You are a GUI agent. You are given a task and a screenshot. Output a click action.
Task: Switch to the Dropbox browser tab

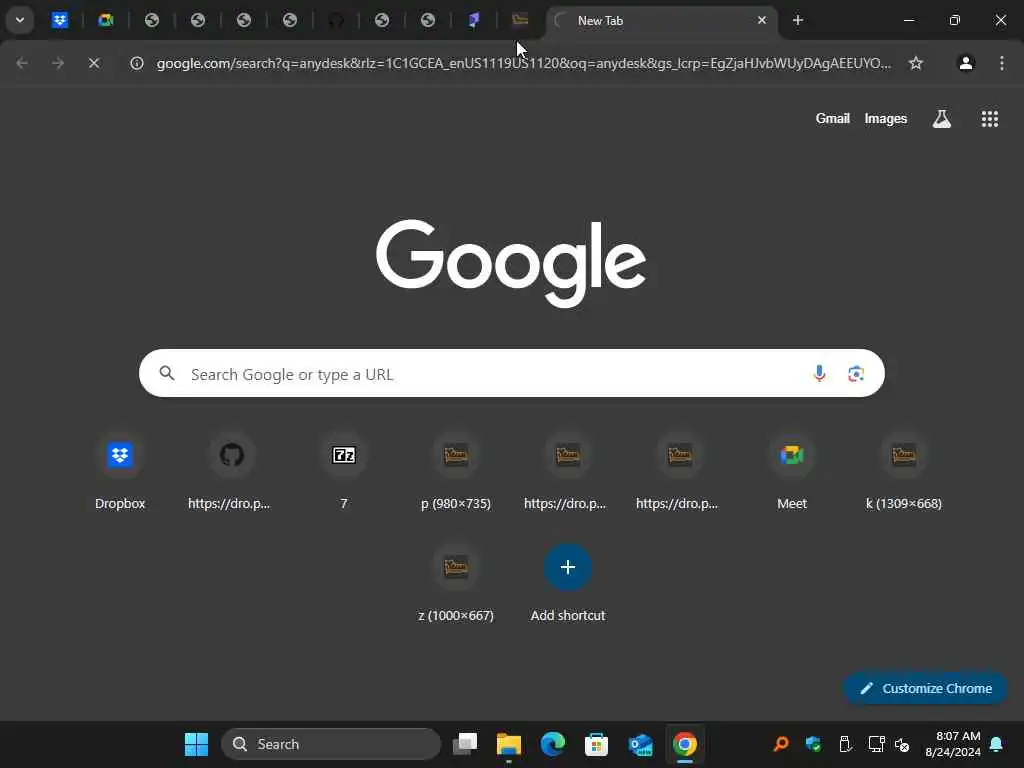pyautogui.click(x=60, y=20)
